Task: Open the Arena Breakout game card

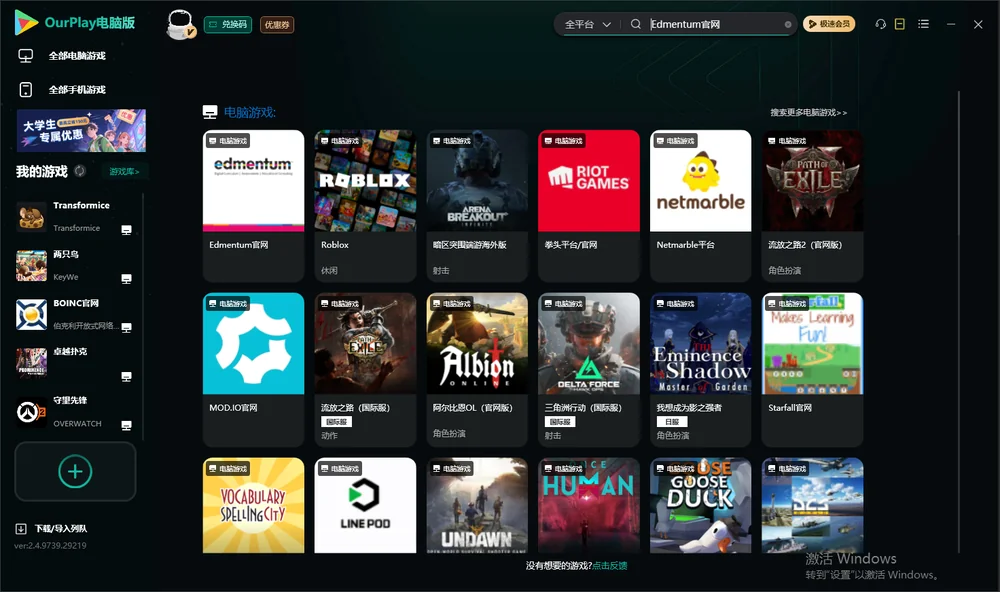Action: [x=477, y=205]
